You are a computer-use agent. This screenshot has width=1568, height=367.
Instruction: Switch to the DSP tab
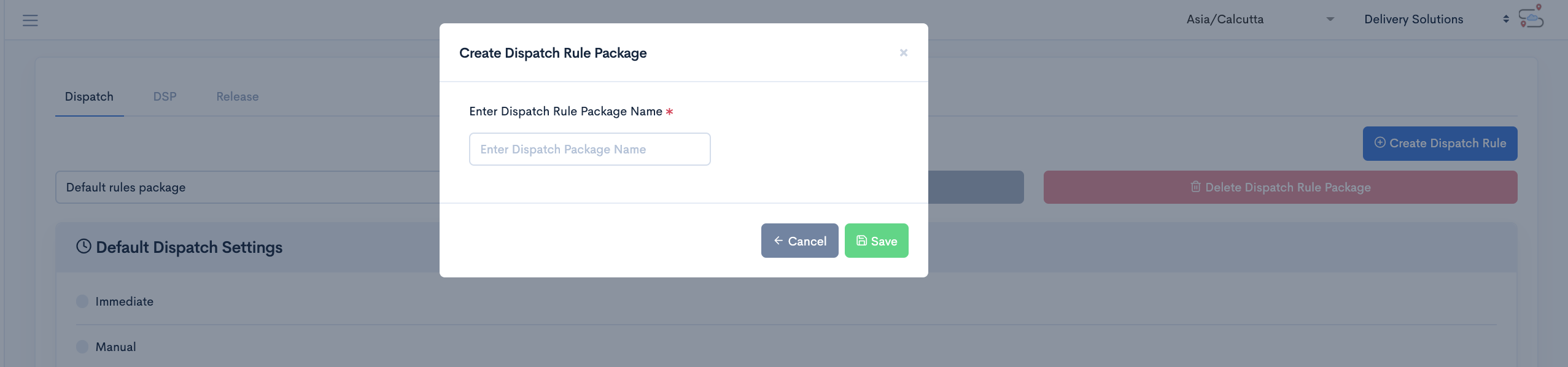tap(165, 97)
